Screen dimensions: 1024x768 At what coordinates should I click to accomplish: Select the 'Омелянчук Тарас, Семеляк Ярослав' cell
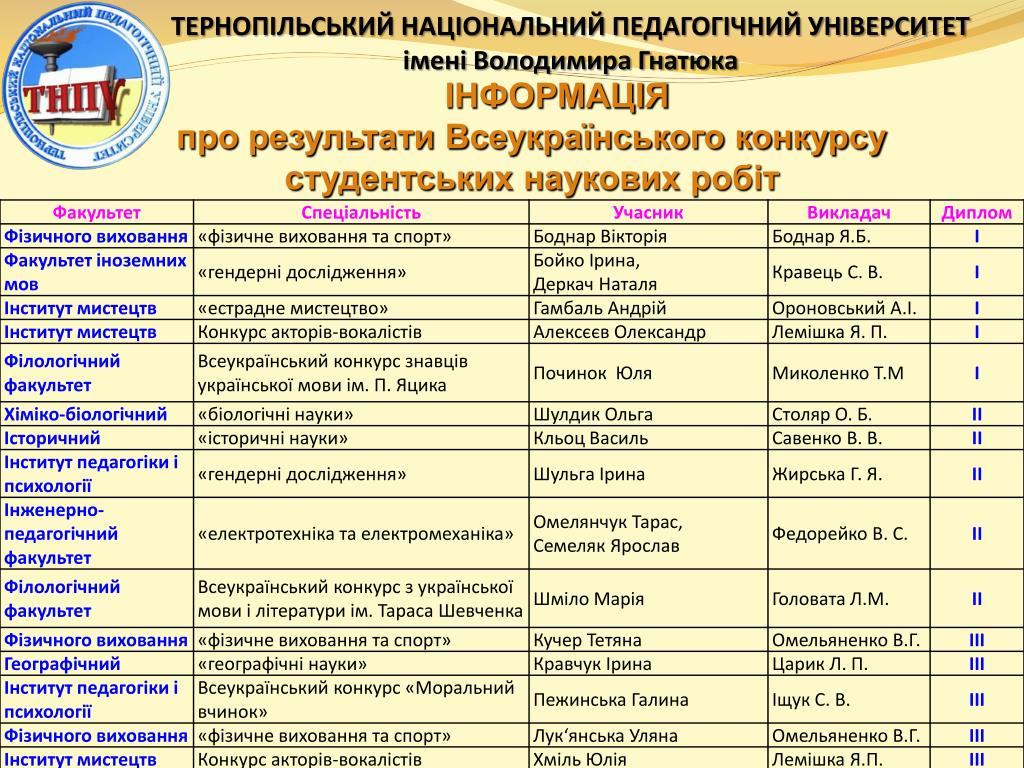[x=648, y=534]
